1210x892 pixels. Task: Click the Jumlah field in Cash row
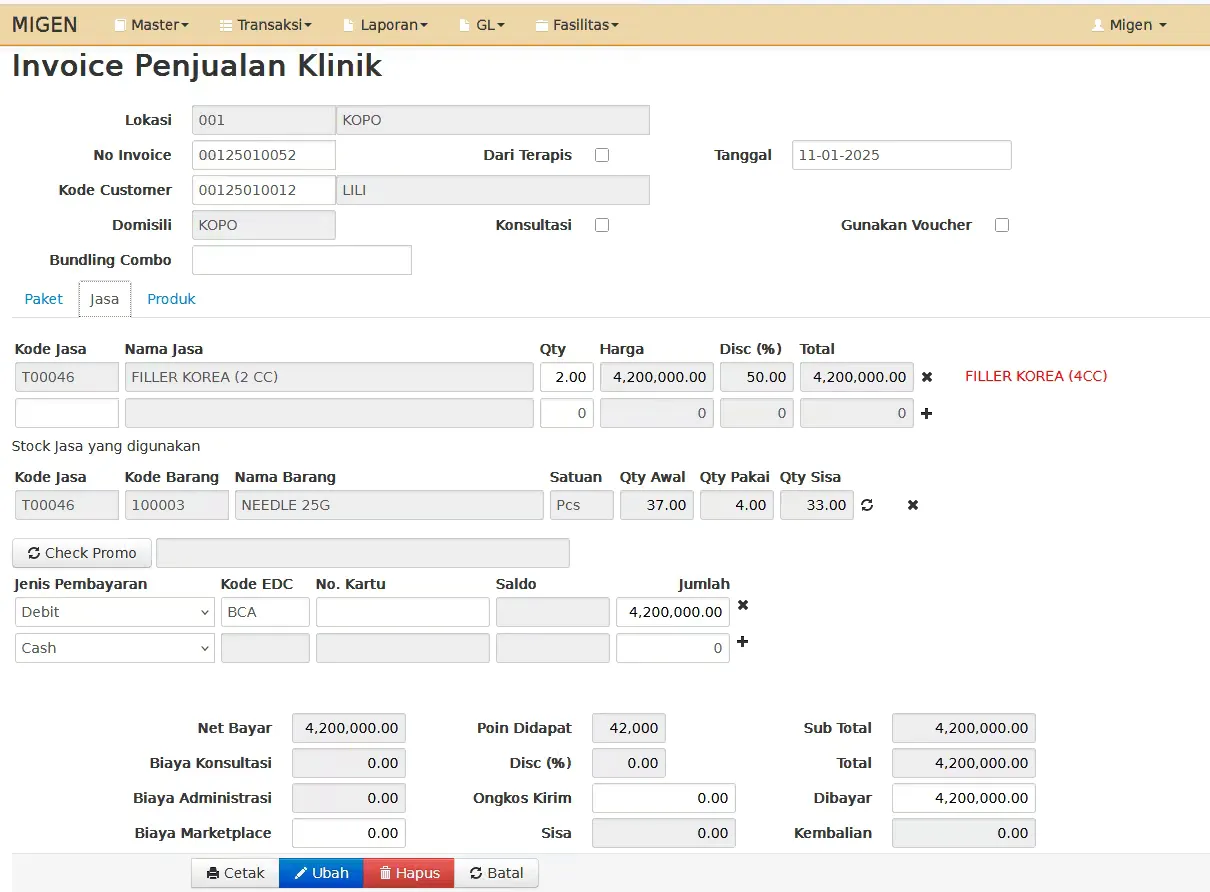673,648
